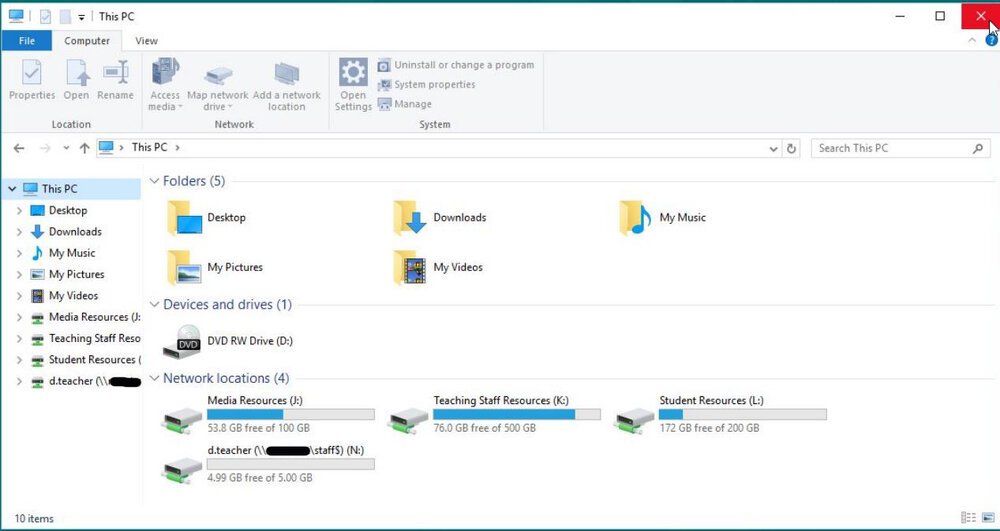
Task: Maximize the This PC window
Action: (x=940, y=16)
